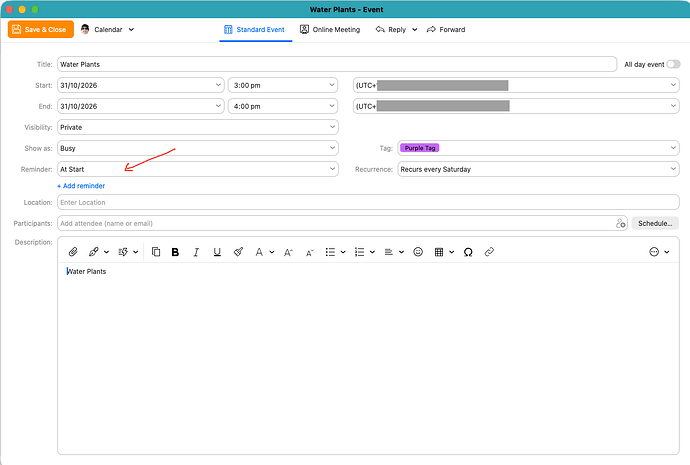Open the Show as dropdown set to Busy
Image resolution: width=690 pixels, height=465 pixels.
pyautogui.click(x=198, y=148)
